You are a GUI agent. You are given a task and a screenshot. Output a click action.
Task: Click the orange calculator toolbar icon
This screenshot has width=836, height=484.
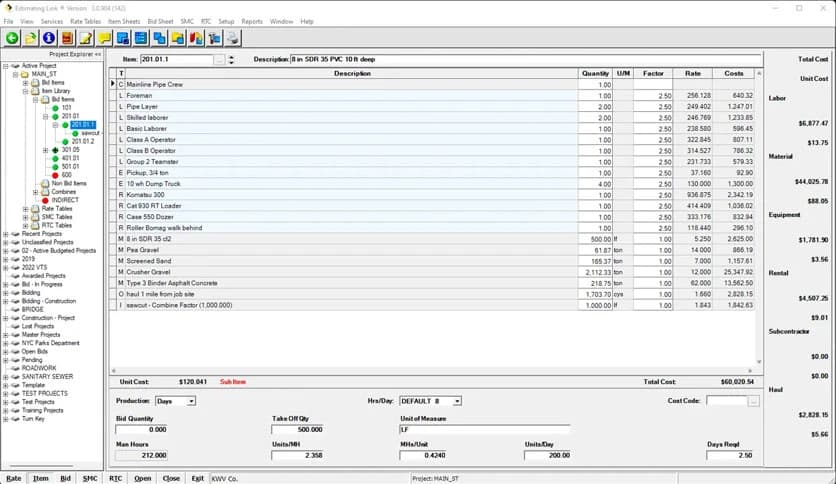(x=67, y=38)
